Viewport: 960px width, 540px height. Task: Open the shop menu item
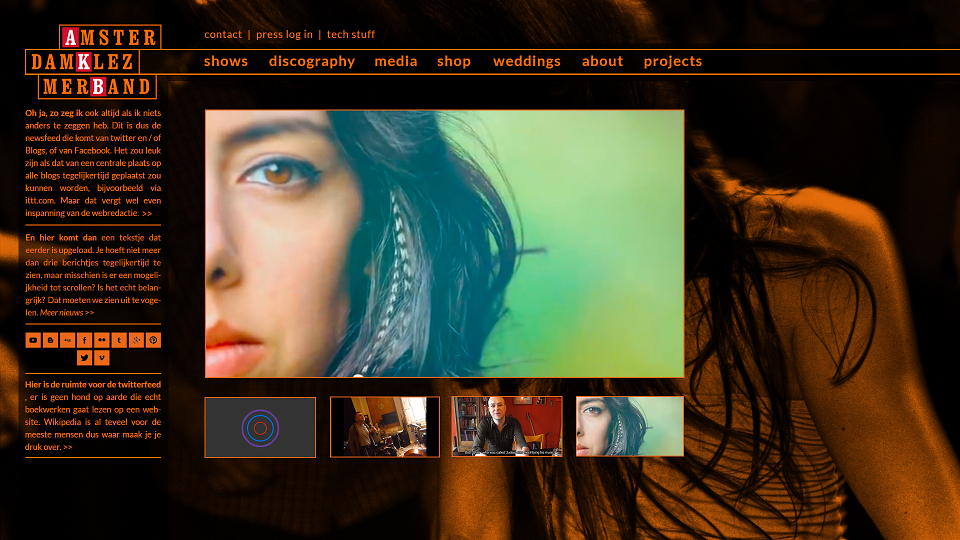tap(454, 61)
